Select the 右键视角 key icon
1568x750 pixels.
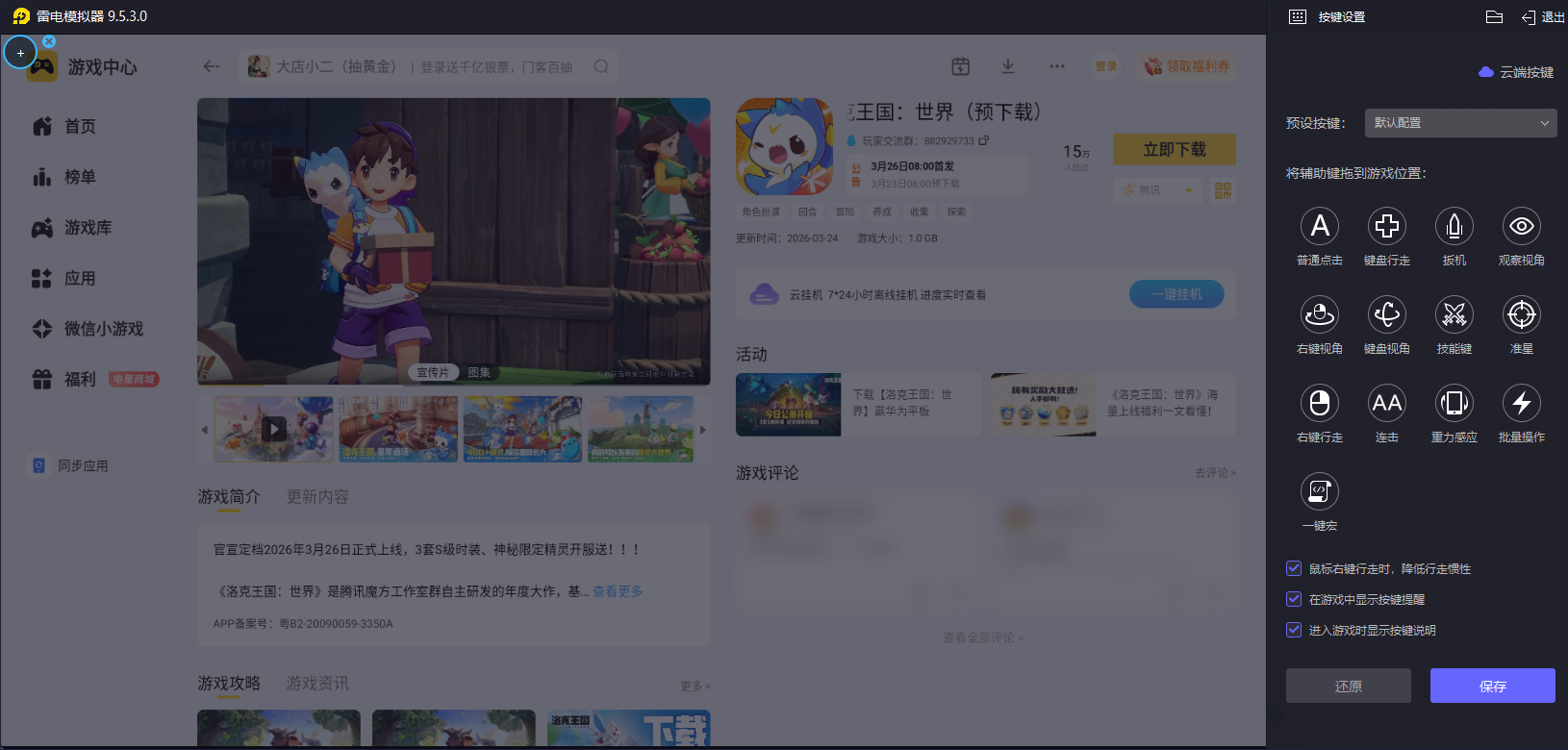click(x=1320, y=314)
